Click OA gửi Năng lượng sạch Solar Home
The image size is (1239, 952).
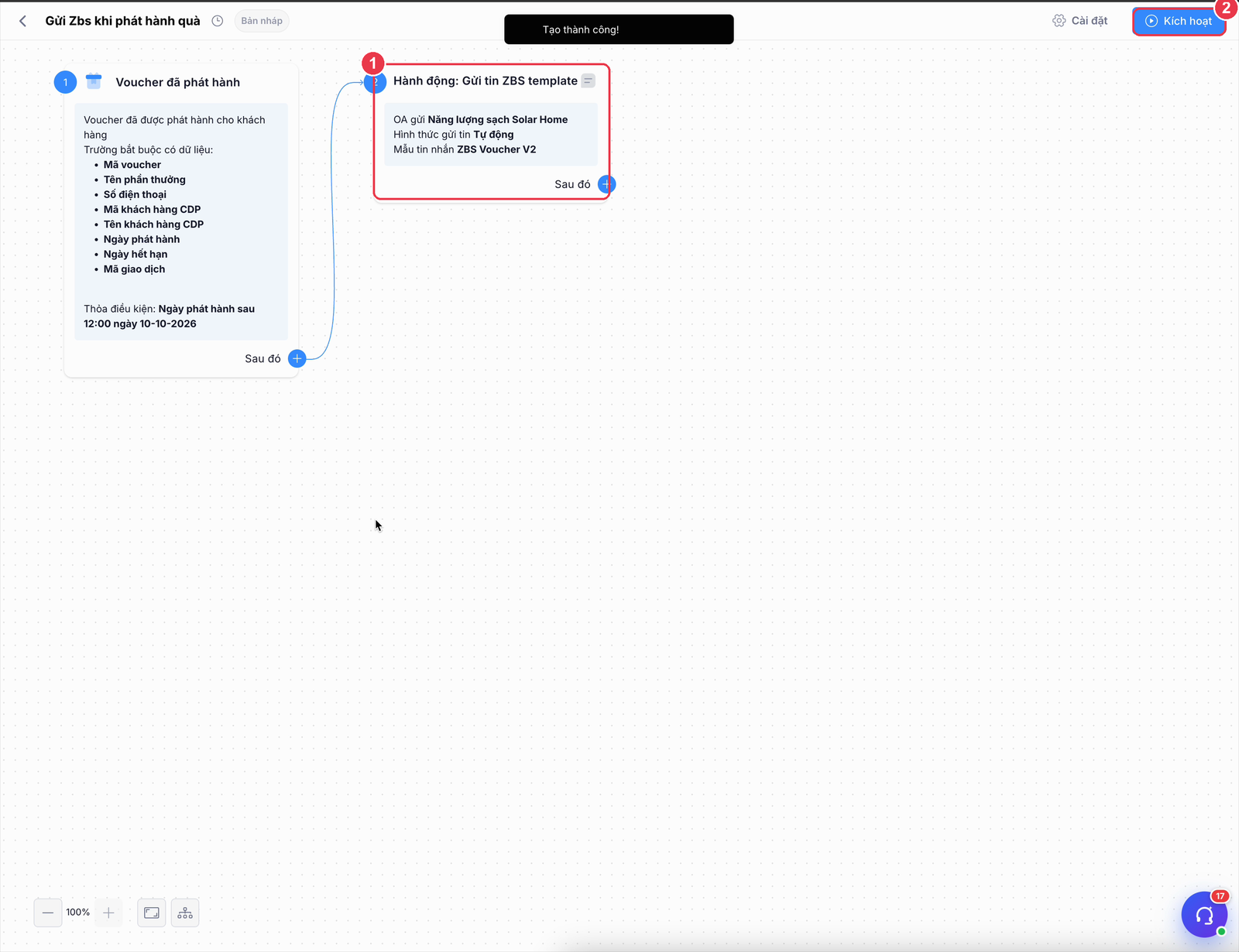[x=481, y=119]
